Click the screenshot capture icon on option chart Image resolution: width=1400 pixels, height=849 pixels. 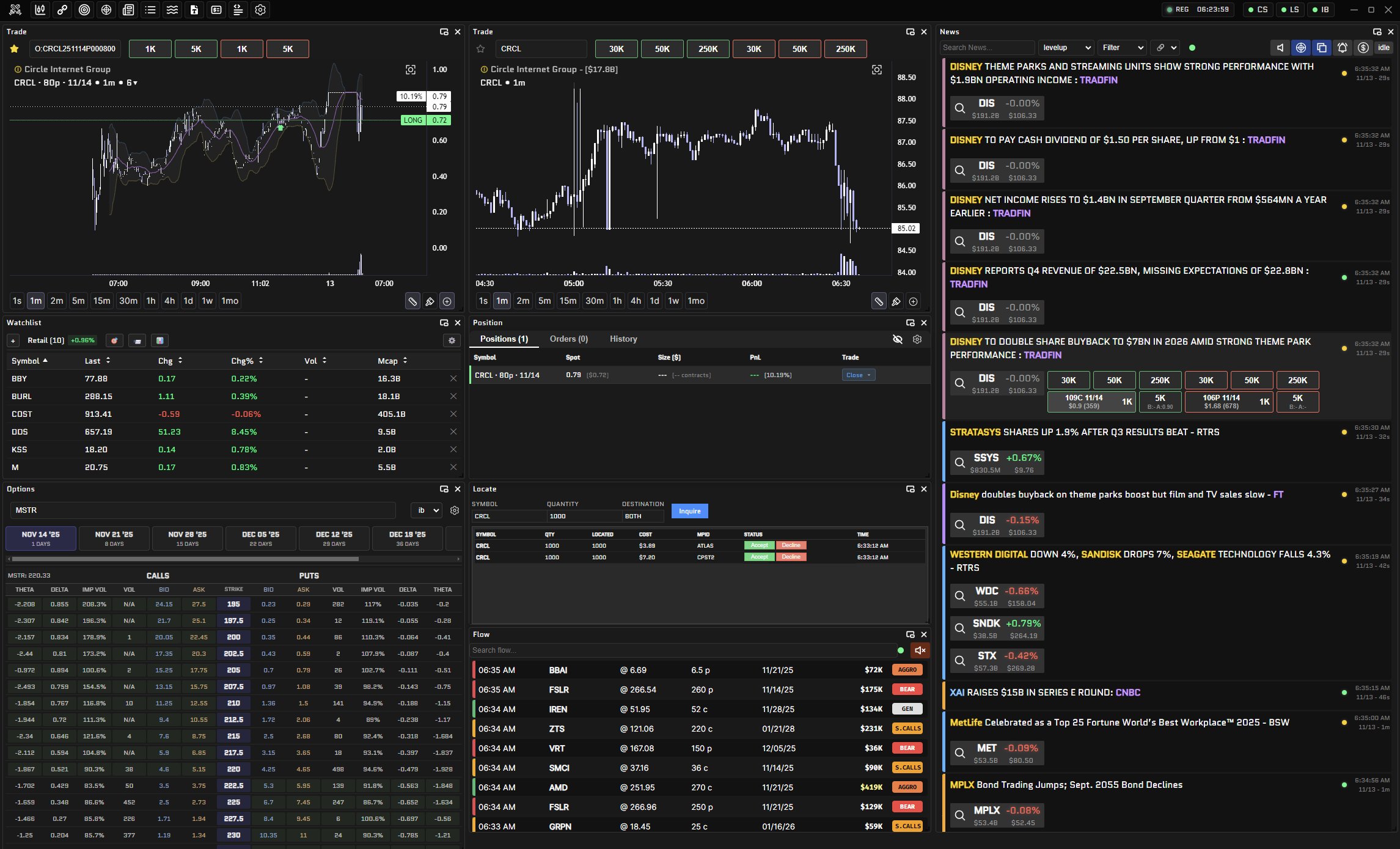[411, 70]
